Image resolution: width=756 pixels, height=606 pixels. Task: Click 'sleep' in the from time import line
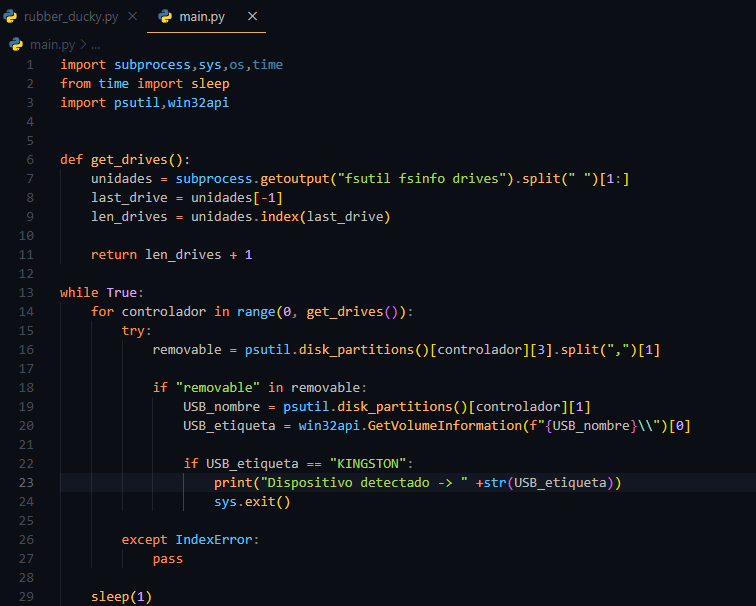[210, 83]
